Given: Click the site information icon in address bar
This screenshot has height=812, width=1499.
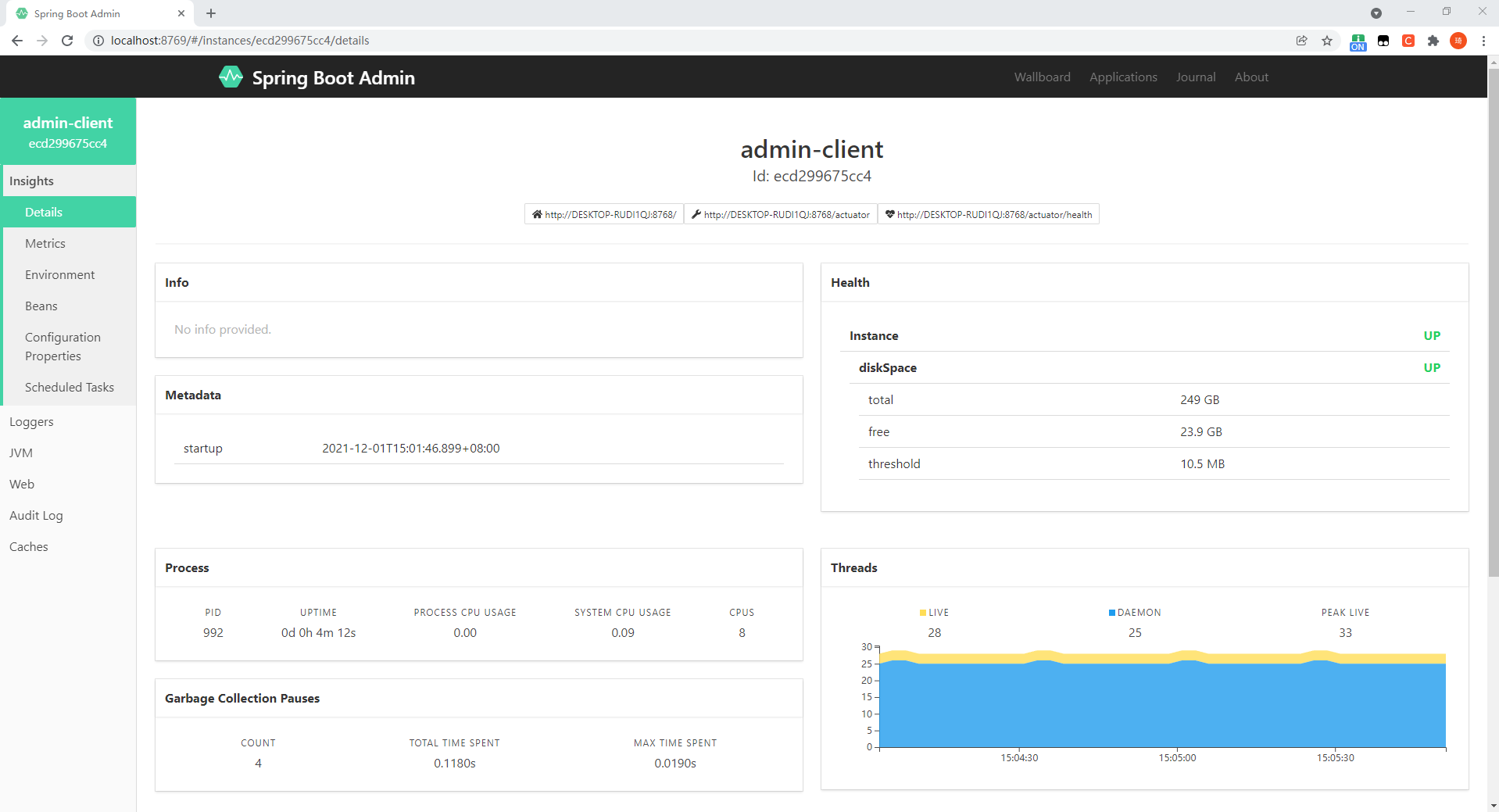Looking at the screenshot, I should click(x=98, y=41).
